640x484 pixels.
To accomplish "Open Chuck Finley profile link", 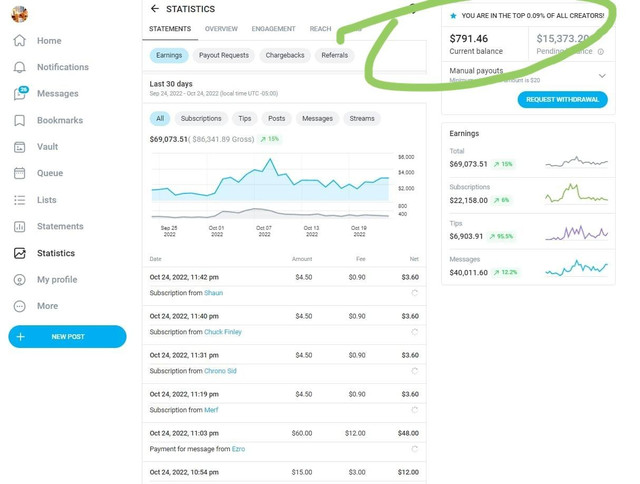I will (x=223, y=332).
